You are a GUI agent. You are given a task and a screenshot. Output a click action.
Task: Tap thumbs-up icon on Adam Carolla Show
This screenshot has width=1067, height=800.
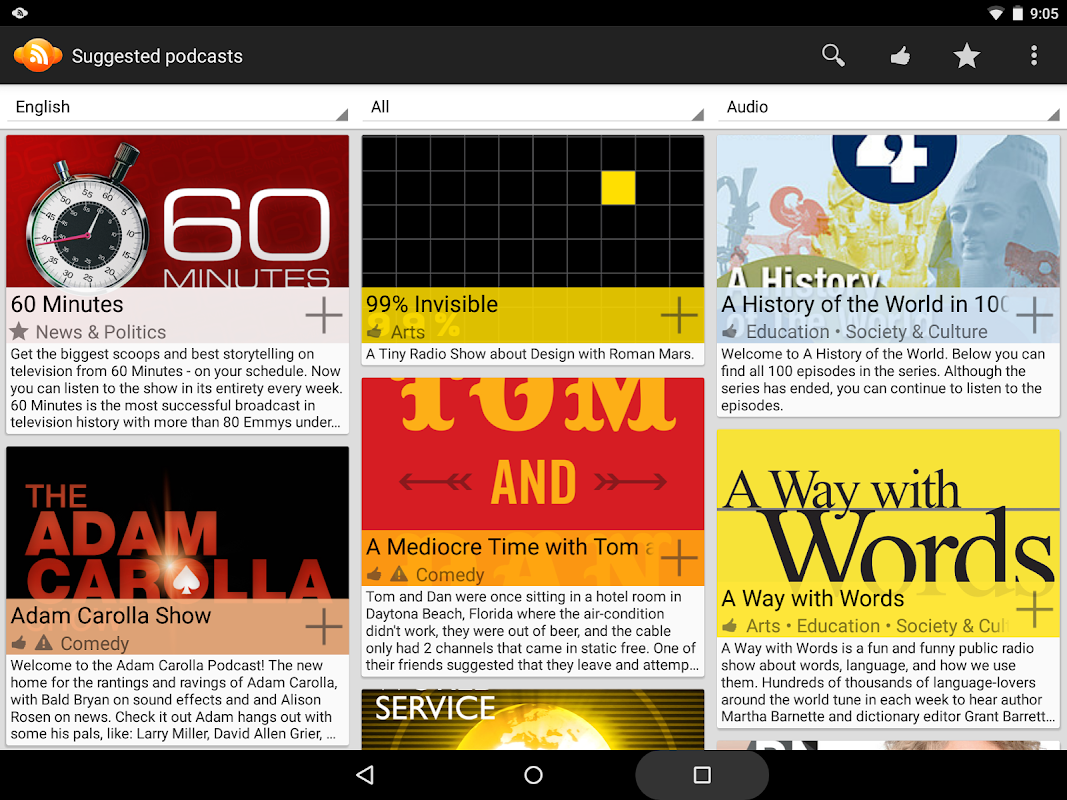coord(19,642)
